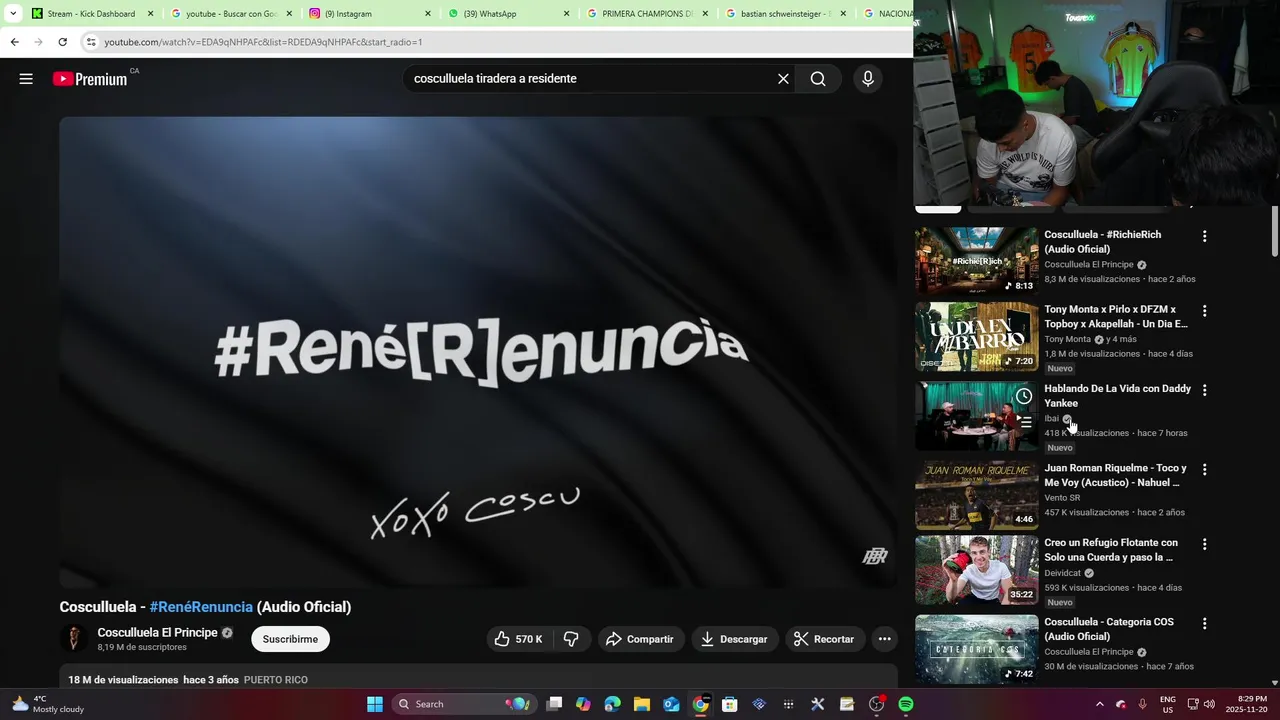The height and width of the screenshot is (720, 1280).
Task: Start voice search with microphone icon
Action: tap(868, 79)
